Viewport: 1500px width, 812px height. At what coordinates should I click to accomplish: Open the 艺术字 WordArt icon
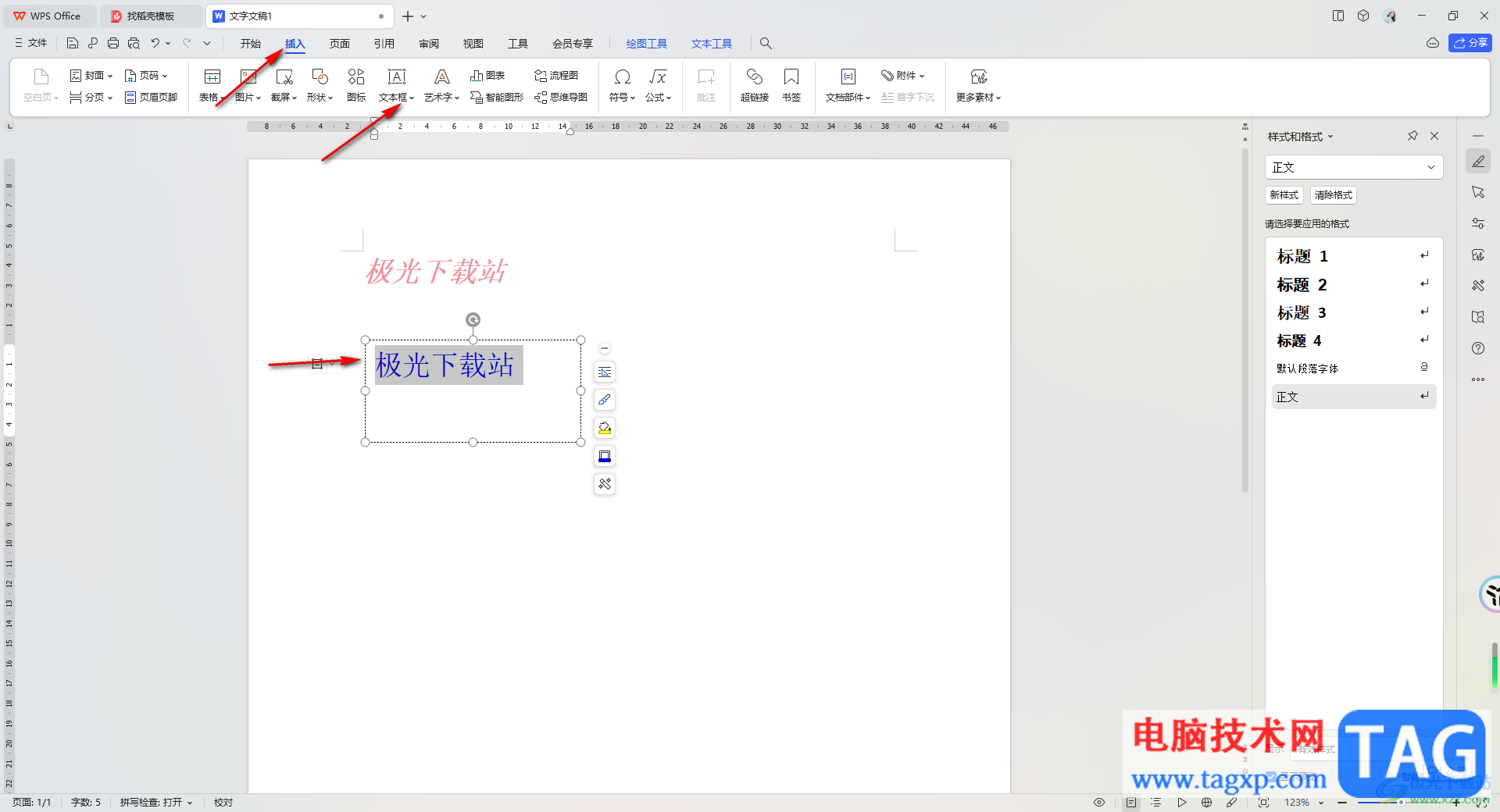coord(442,77)
